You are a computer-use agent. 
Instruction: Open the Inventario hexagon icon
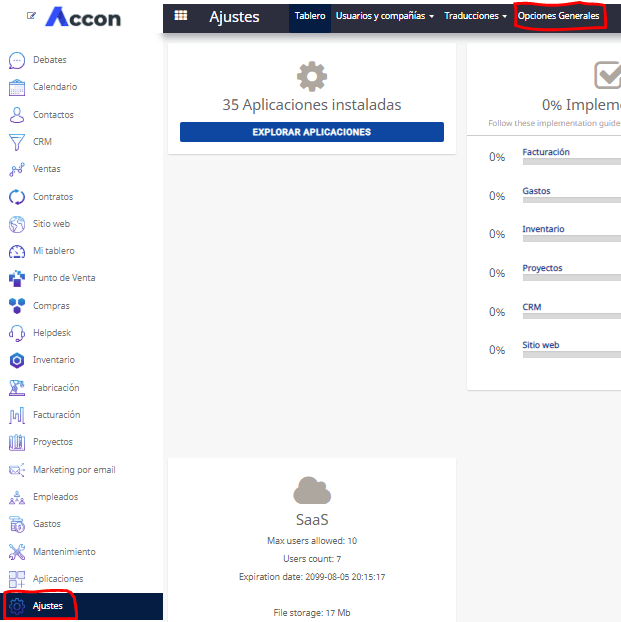17,360
